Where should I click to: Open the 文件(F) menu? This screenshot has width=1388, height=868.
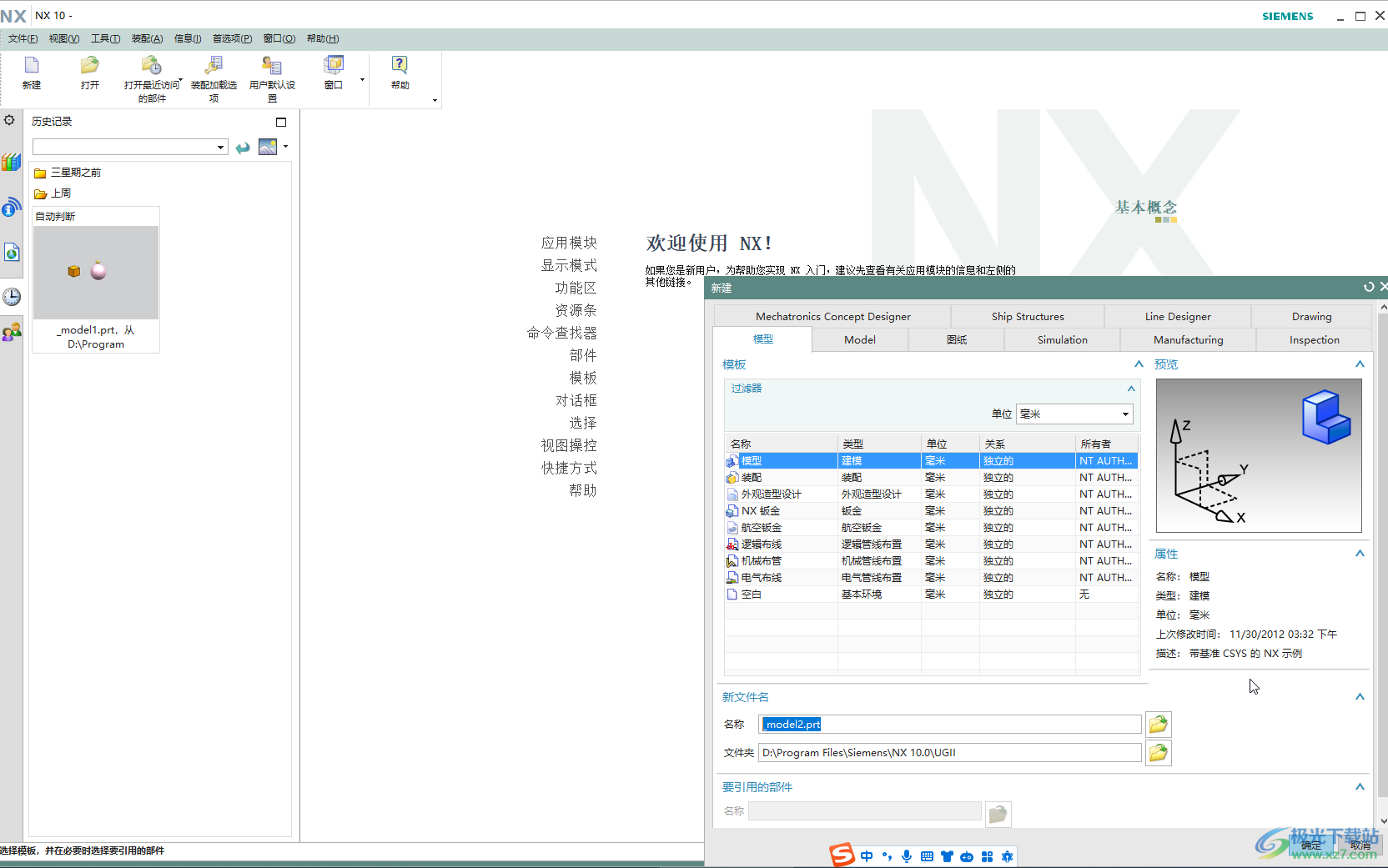click(x=23, y=38)
